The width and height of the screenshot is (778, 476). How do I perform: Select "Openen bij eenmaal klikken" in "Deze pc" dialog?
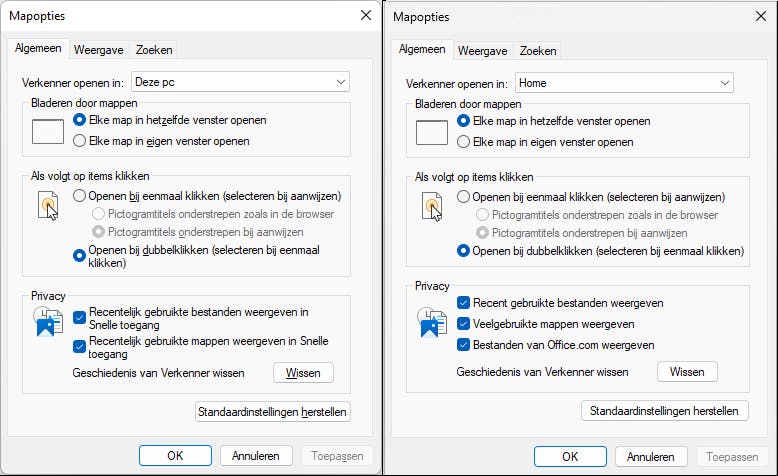80,196
